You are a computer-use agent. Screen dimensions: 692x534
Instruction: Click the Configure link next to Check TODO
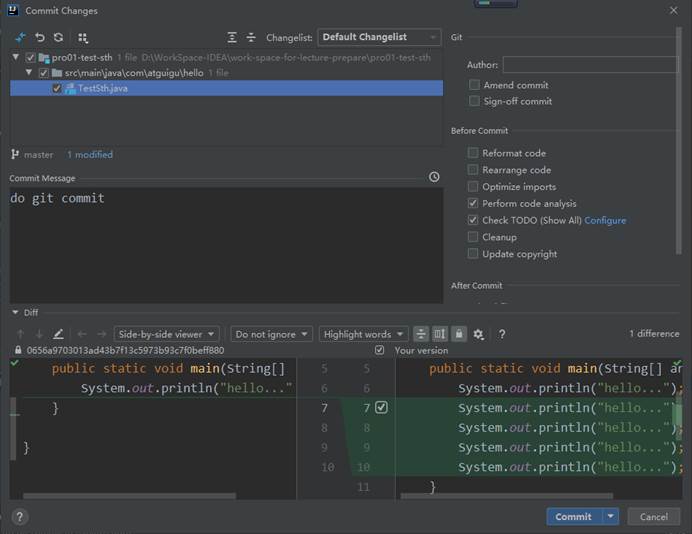605,220
